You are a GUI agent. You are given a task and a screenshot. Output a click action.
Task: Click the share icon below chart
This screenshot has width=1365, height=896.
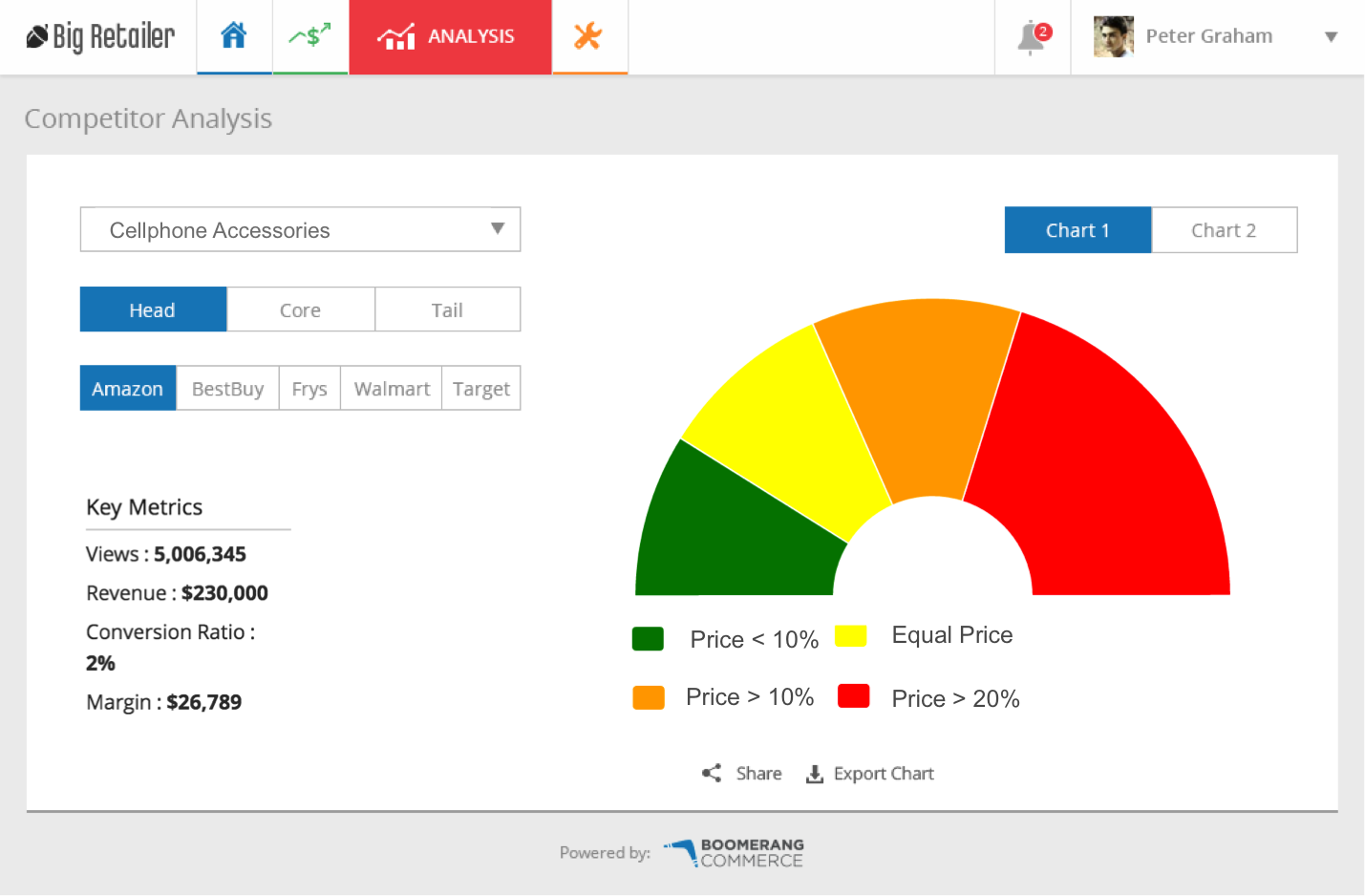(x=712, y=773)
